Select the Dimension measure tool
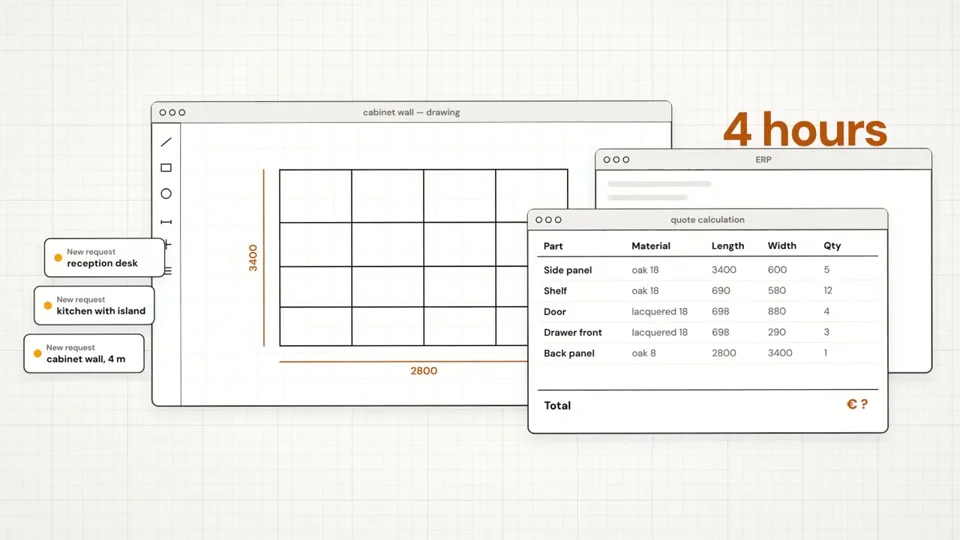The image size is (960, 540). 166,222
